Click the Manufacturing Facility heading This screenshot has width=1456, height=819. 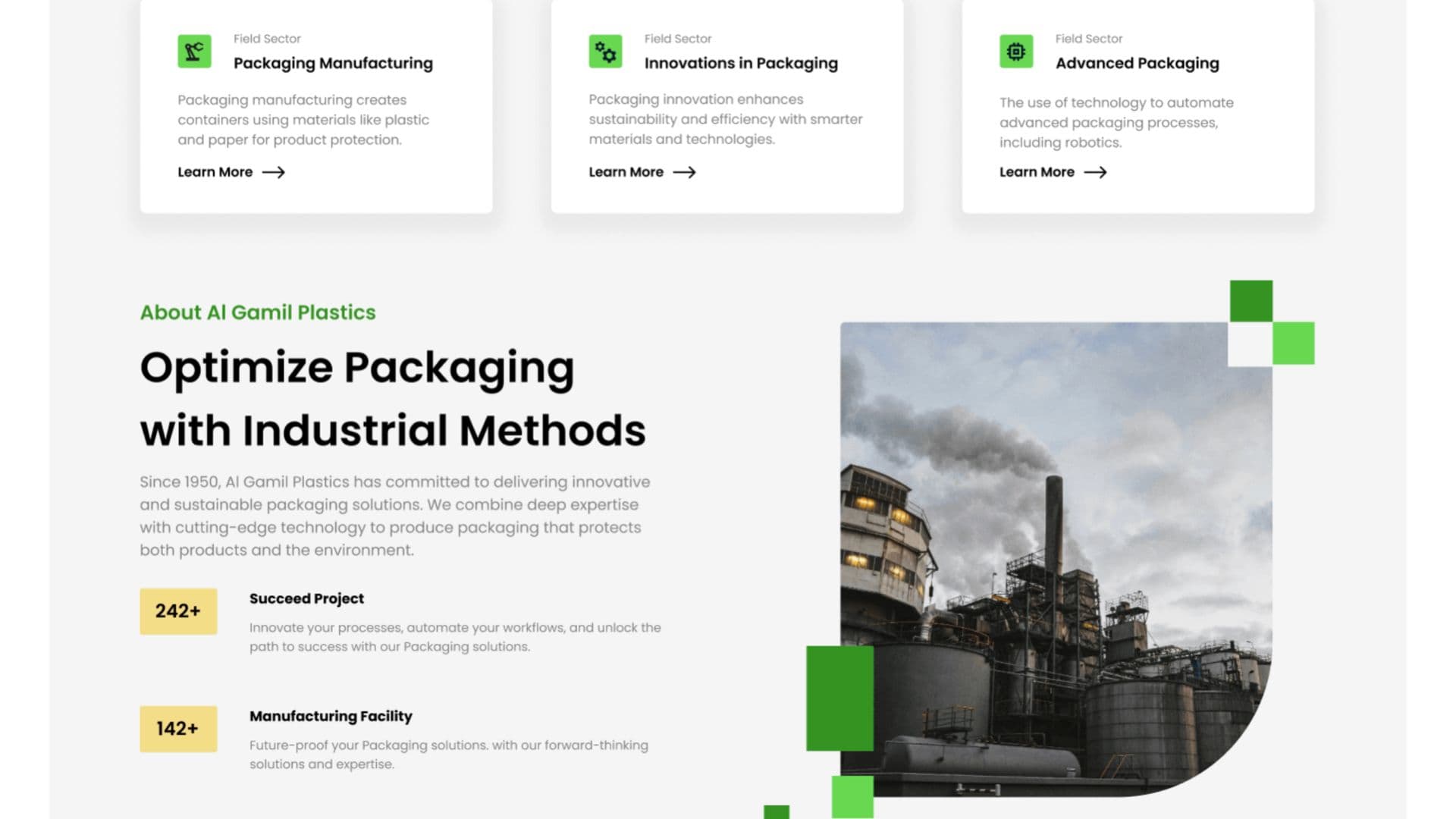click(331, 716)
